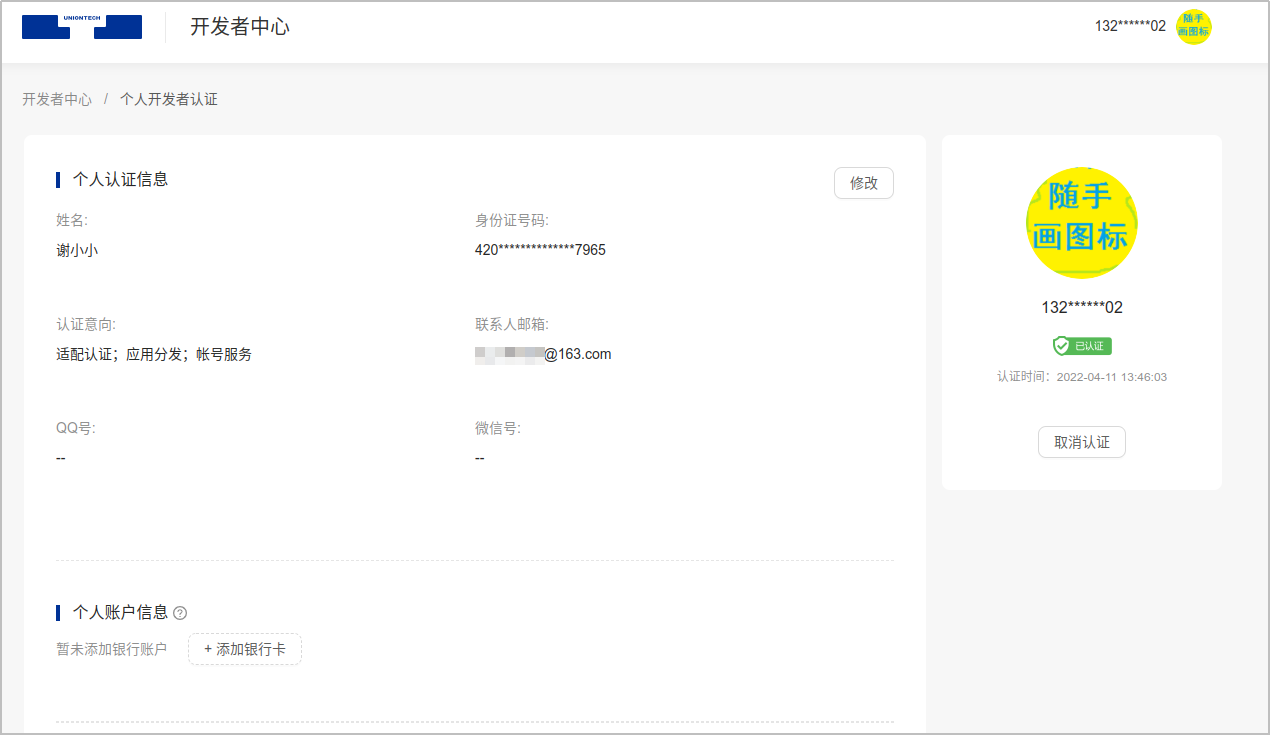Screen dimensions: 1272x737
Task: Click the 开发者中心 header title
Action: coord(240,27)
